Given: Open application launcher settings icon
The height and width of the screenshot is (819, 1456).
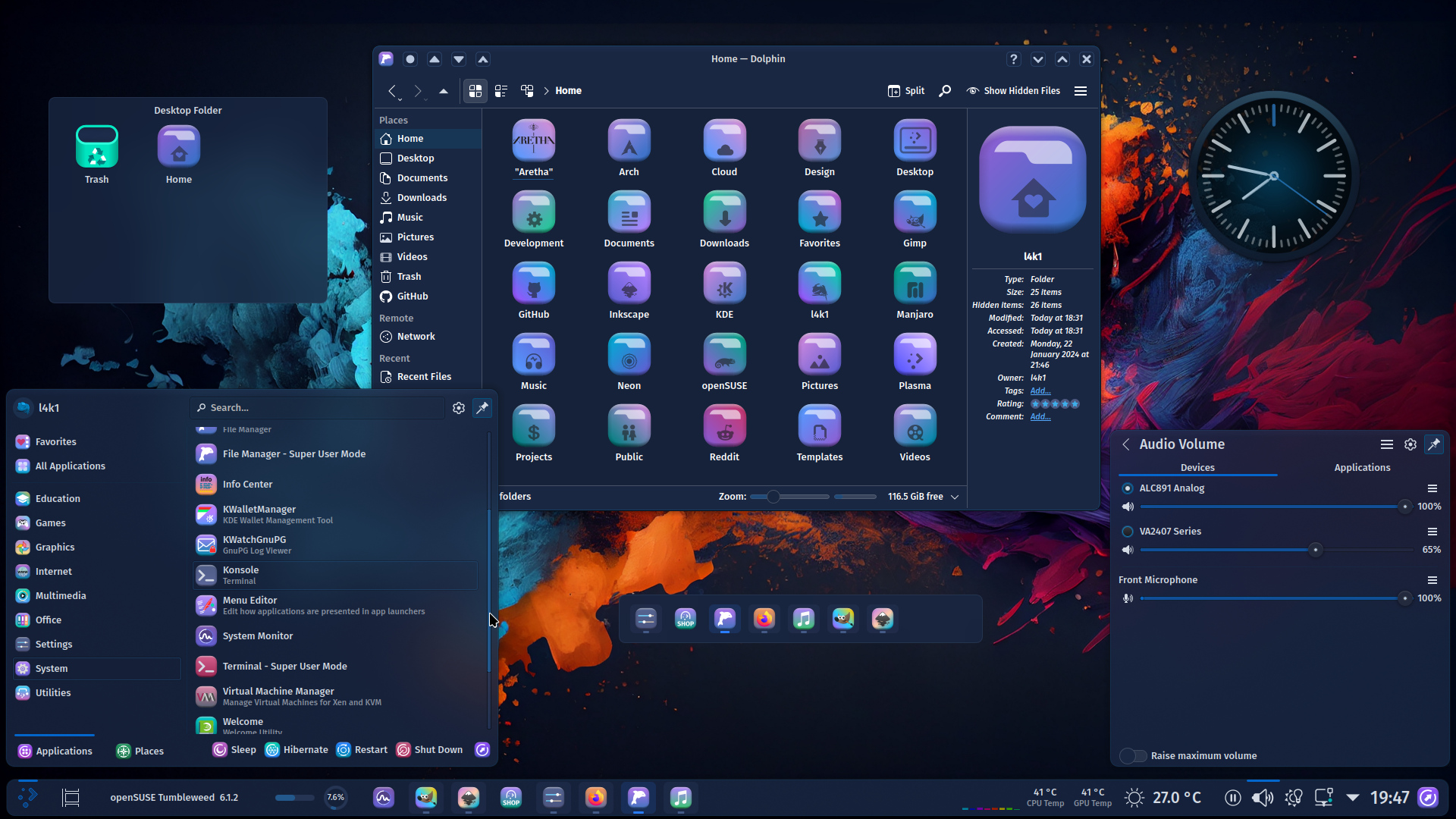Looking at the screenshot, I should click(x=459, y=408).
